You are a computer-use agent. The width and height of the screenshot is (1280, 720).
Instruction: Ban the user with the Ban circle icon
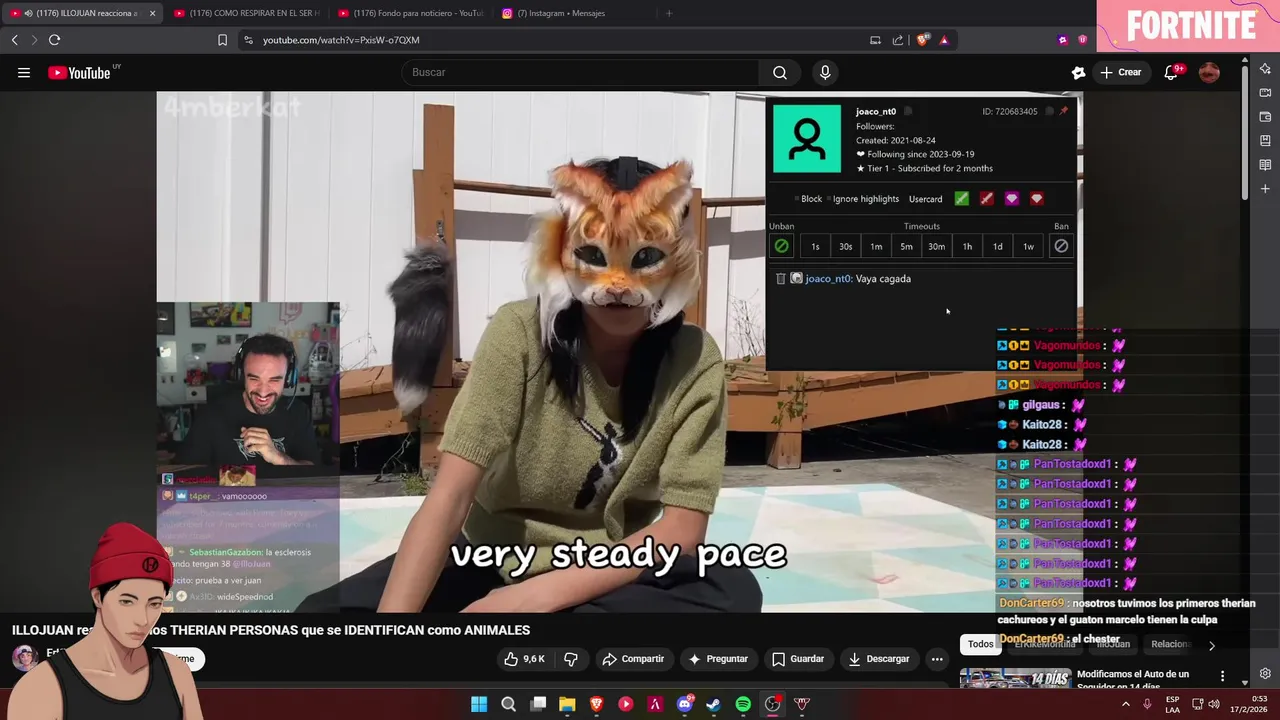coord(1061,246)
